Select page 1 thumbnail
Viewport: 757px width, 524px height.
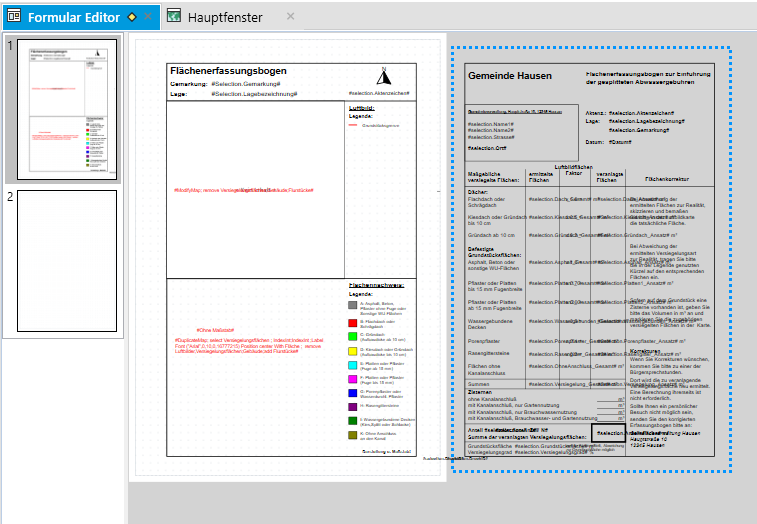pyautogui.click(x=67, y=110)
